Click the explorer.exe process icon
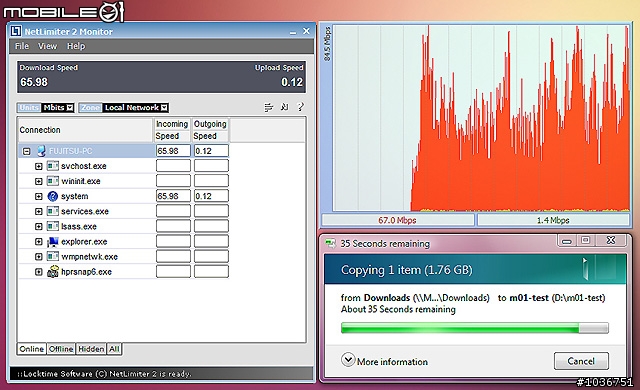Viewport: 640px width, 390px height. pyautogui.click(x=53, y=242)
